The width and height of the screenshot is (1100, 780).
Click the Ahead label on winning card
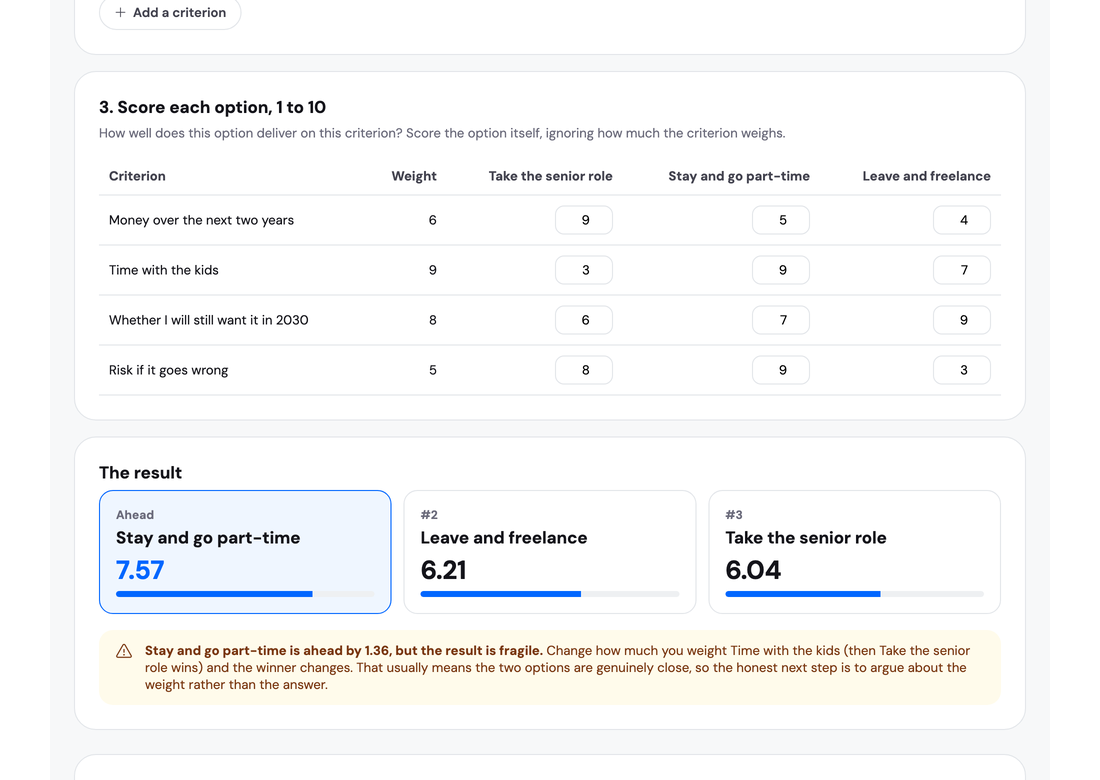[135, 515]
